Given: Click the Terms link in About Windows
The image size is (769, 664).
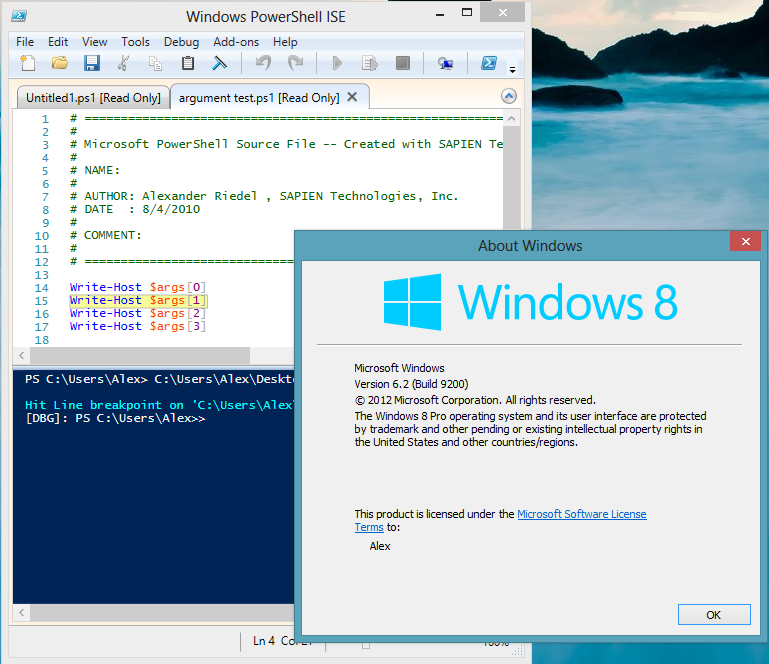Looking at the screenshot, I should (369, 527).
